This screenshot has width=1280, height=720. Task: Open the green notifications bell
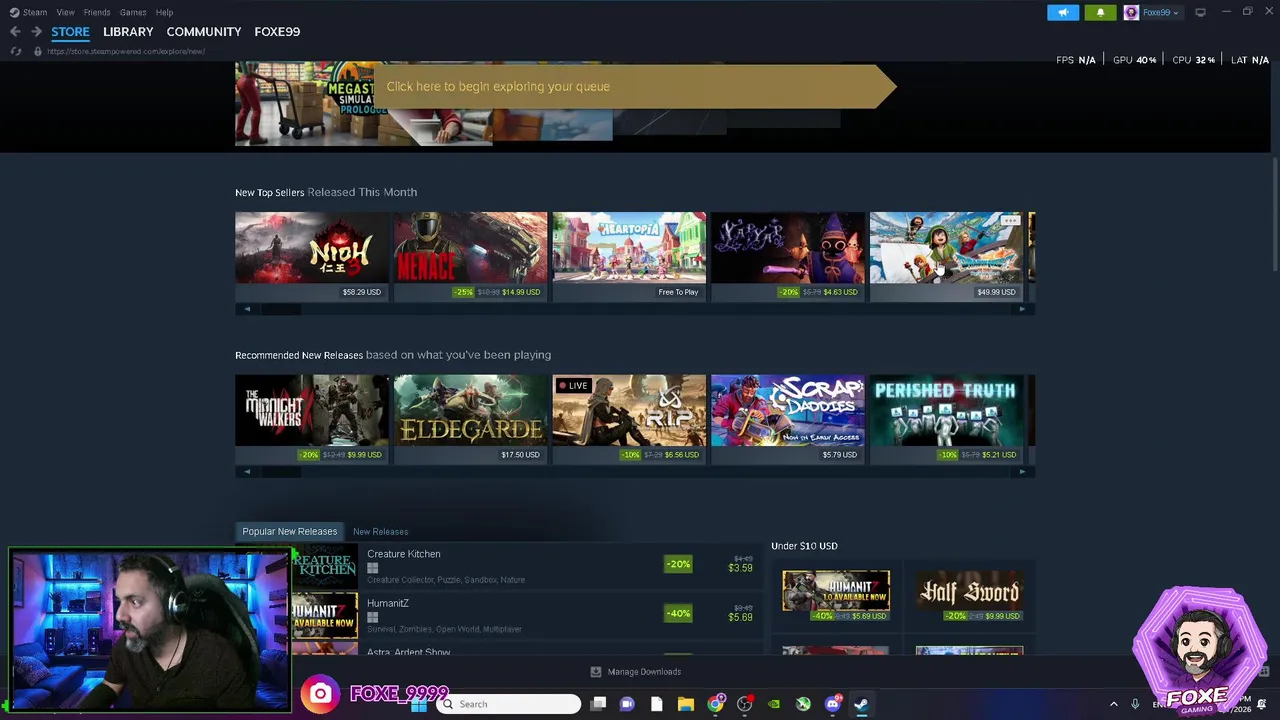[x=1100, y=12]
